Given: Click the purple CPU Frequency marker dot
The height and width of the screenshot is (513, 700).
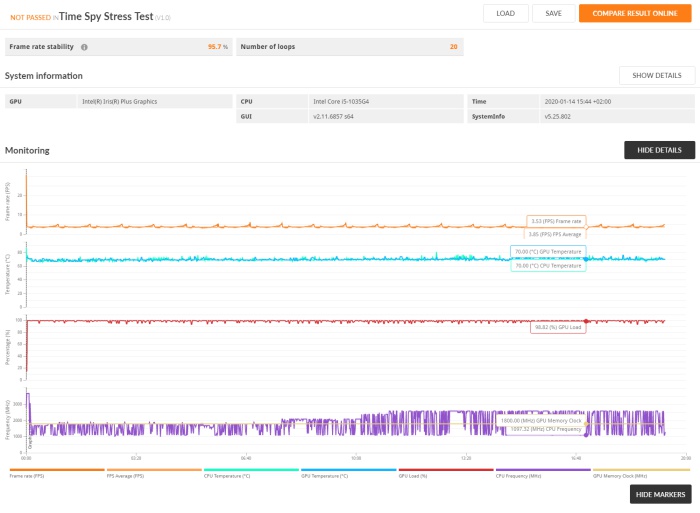Looking at the screenshot, I should [586, 434].
